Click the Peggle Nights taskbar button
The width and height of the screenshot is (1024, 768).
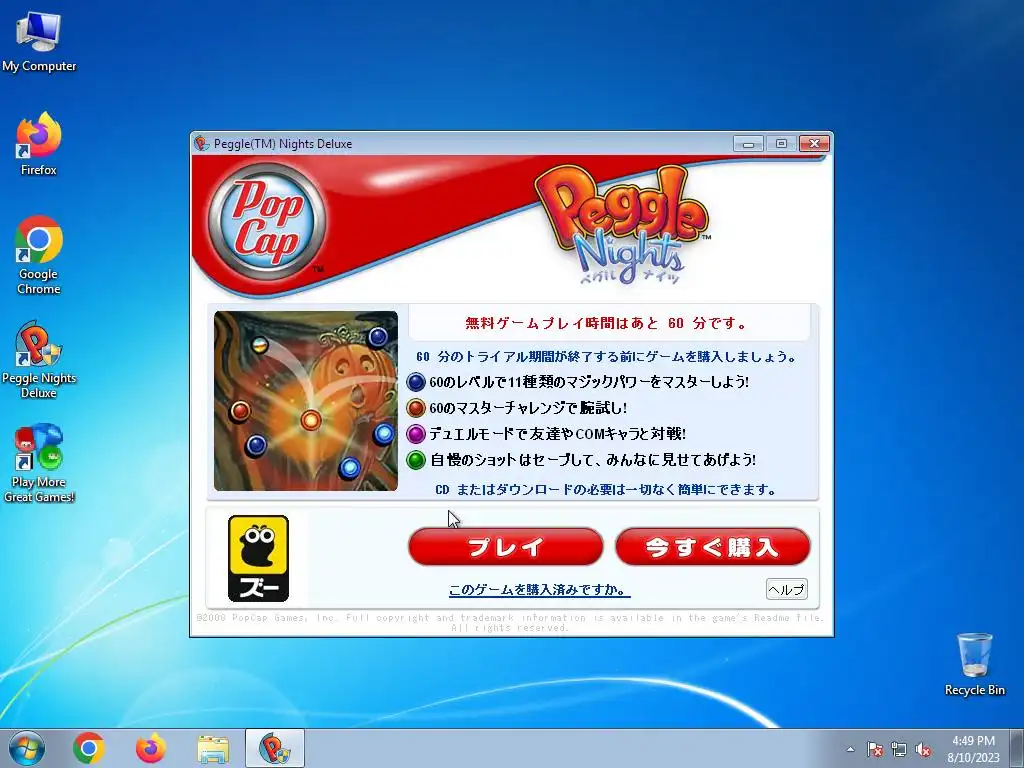pos(275,748)
